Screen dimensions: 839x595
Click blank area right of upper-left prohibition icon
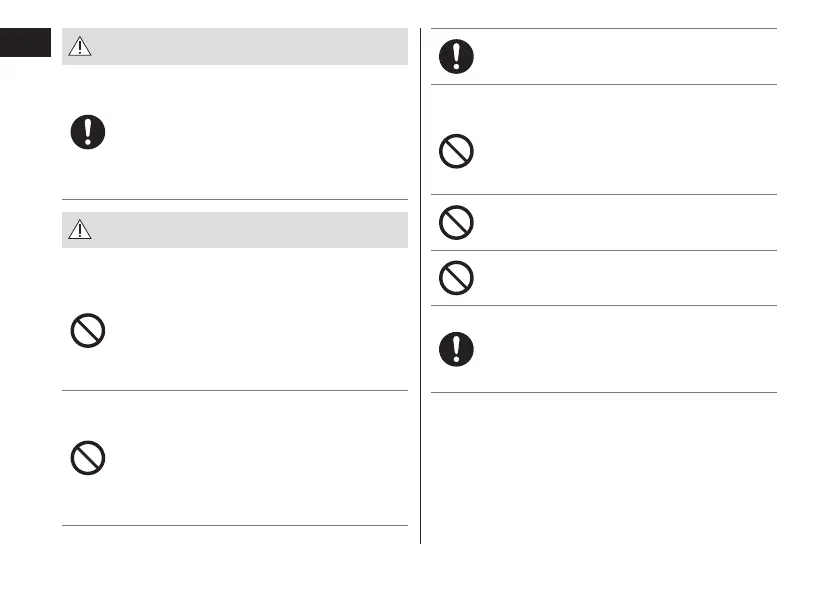pos(250,331)
